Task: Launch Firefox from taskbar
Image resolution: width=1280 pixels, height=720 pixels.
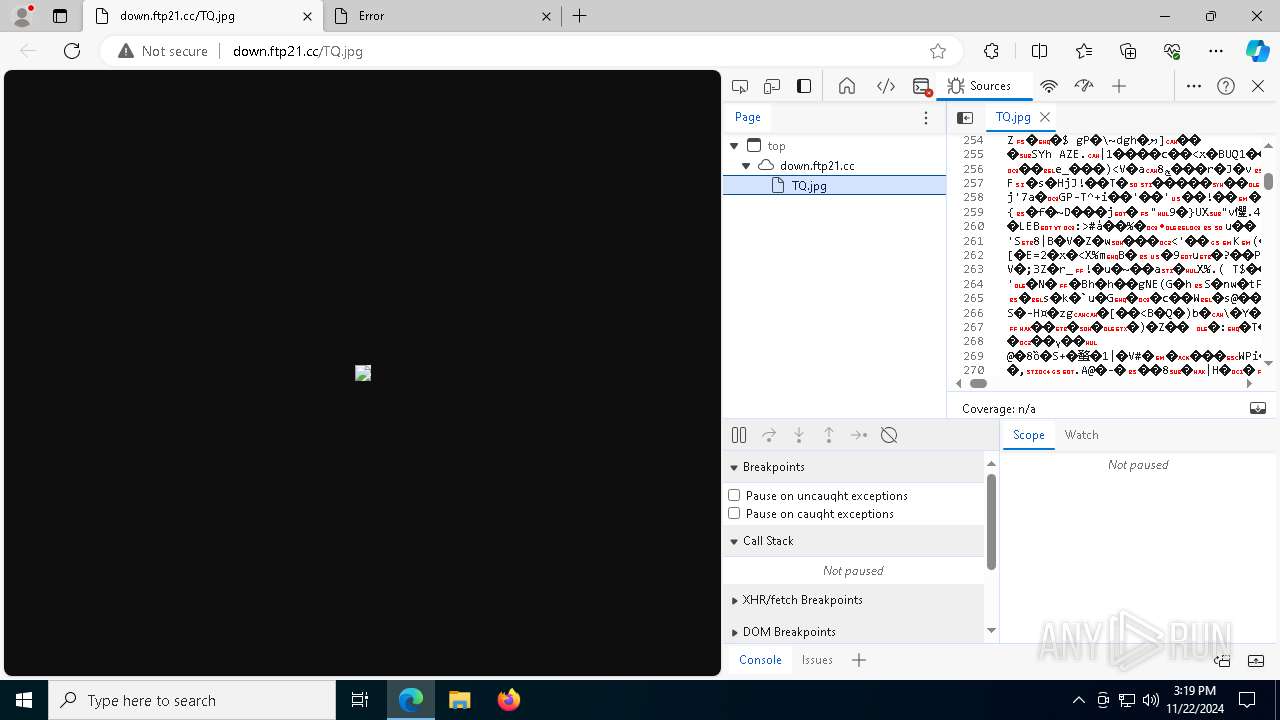Action: click(x=509, y=700)
